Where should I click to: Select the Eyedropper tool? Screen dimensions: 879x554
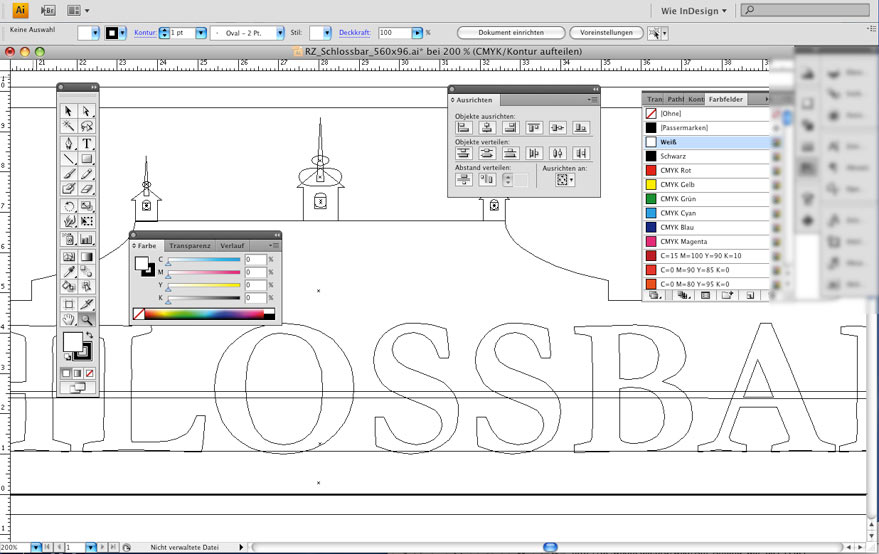[68, 271]
